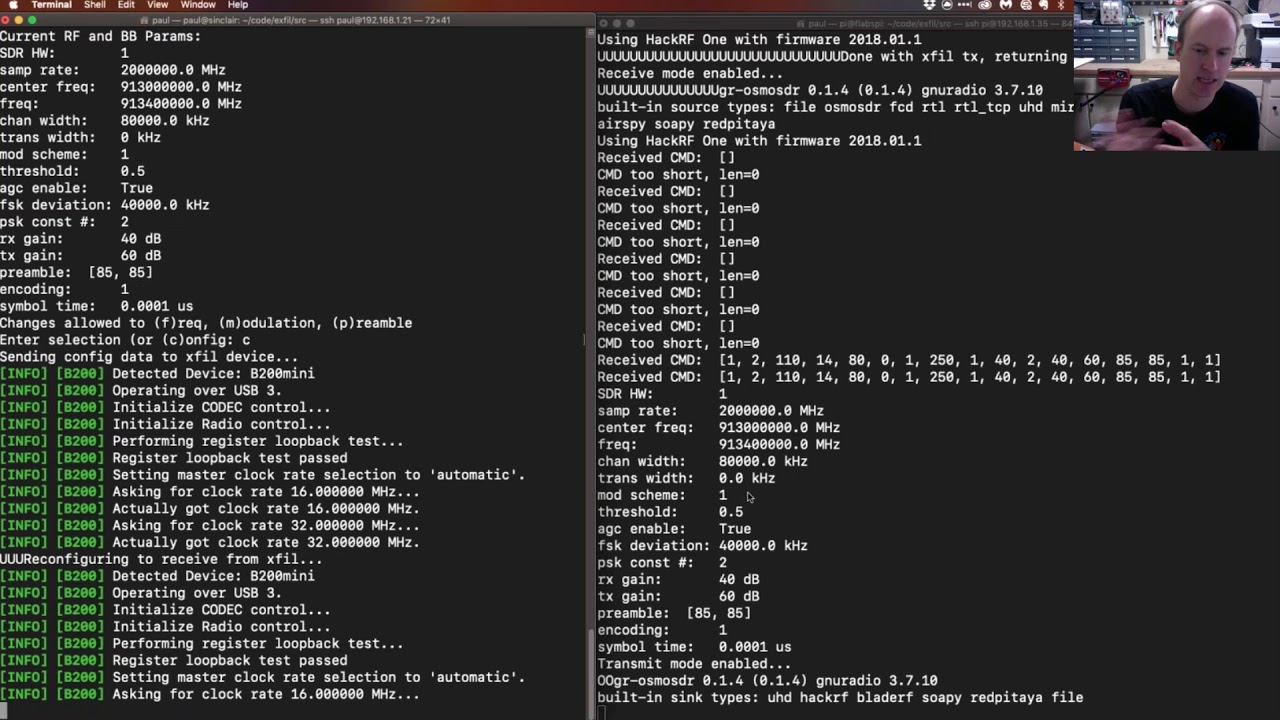
Task: Click 'Changes allowed to (f)req, (m)odulation, (p)reamble' line
Action: click(206, 323)
